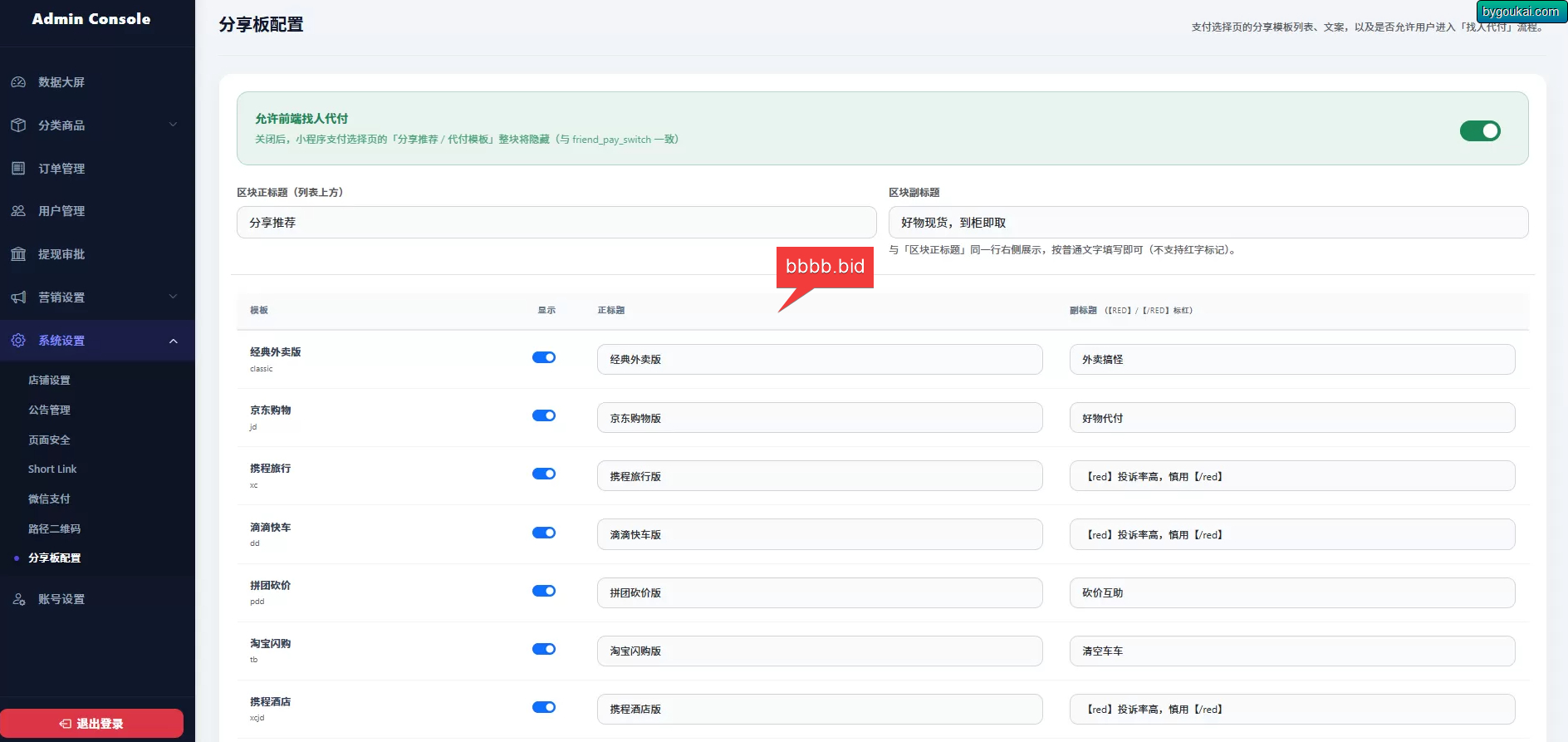Go to 店铺设置 submenu
1568x742 pixels.
pyautogui.click(x=49, y=380)
